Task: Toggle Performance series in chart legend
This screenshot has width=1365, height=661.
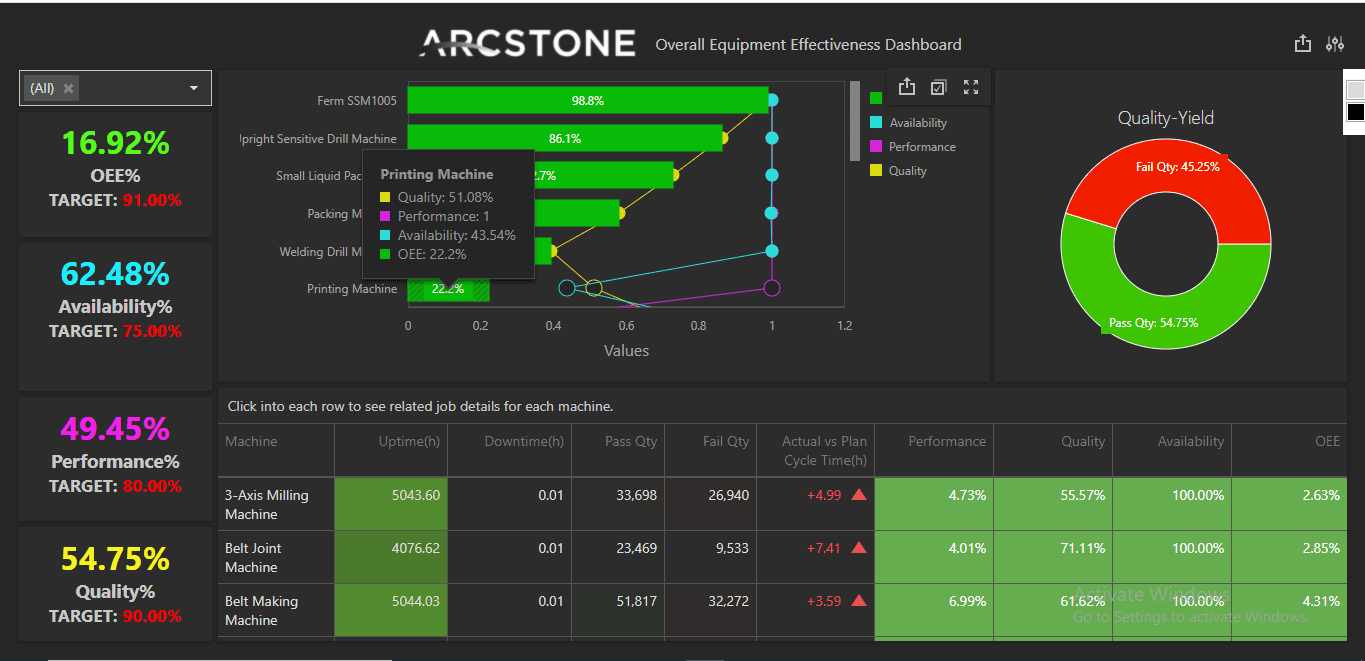Action: pos(921,147)
